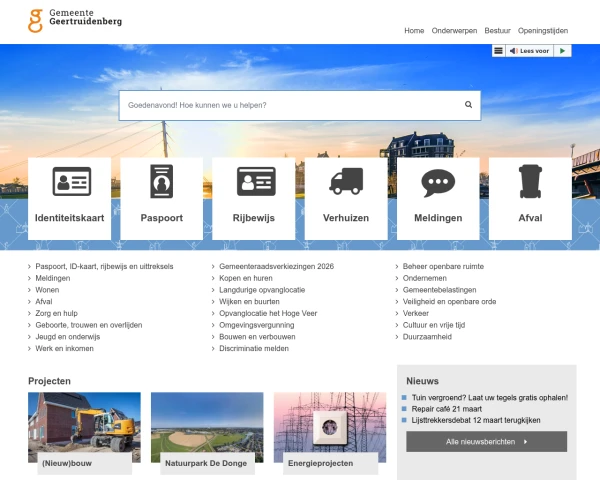Open the Gemeenteraadsverkiezingen 2026 link
This screenshot has width=600, height=480.
(276, 267)
